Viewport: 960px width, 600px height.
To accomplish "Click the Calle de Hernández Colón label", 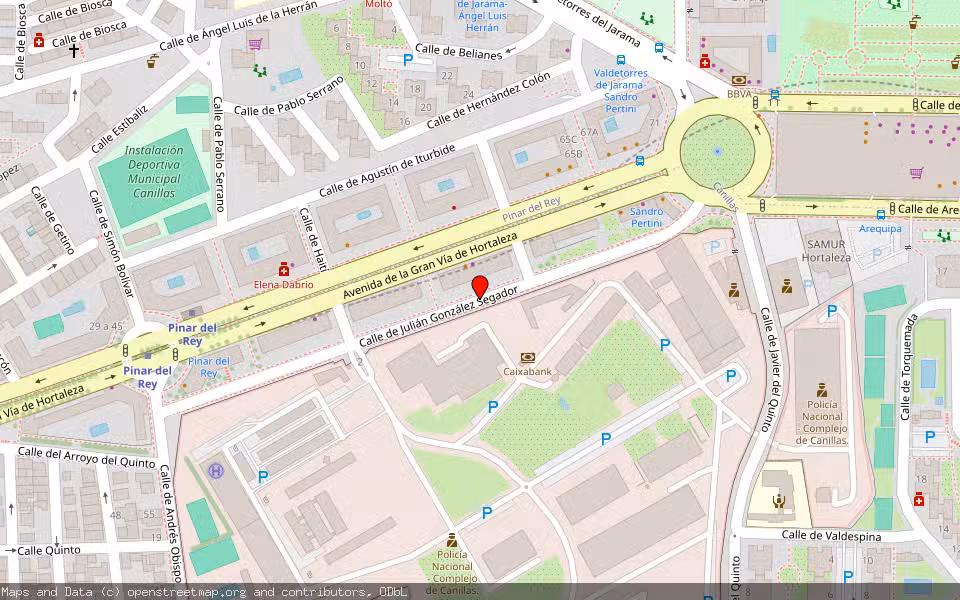I will [488, 100].
